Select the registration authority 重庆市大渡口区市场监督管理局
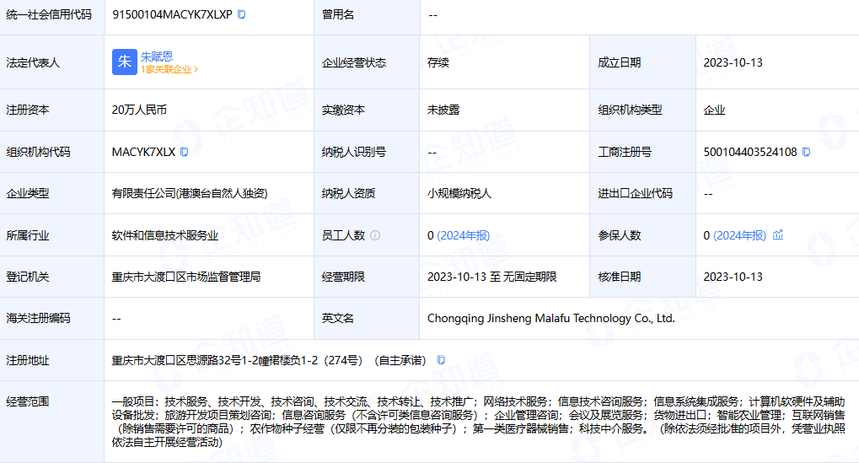This screenshot has width=859, height=463. 186,277
